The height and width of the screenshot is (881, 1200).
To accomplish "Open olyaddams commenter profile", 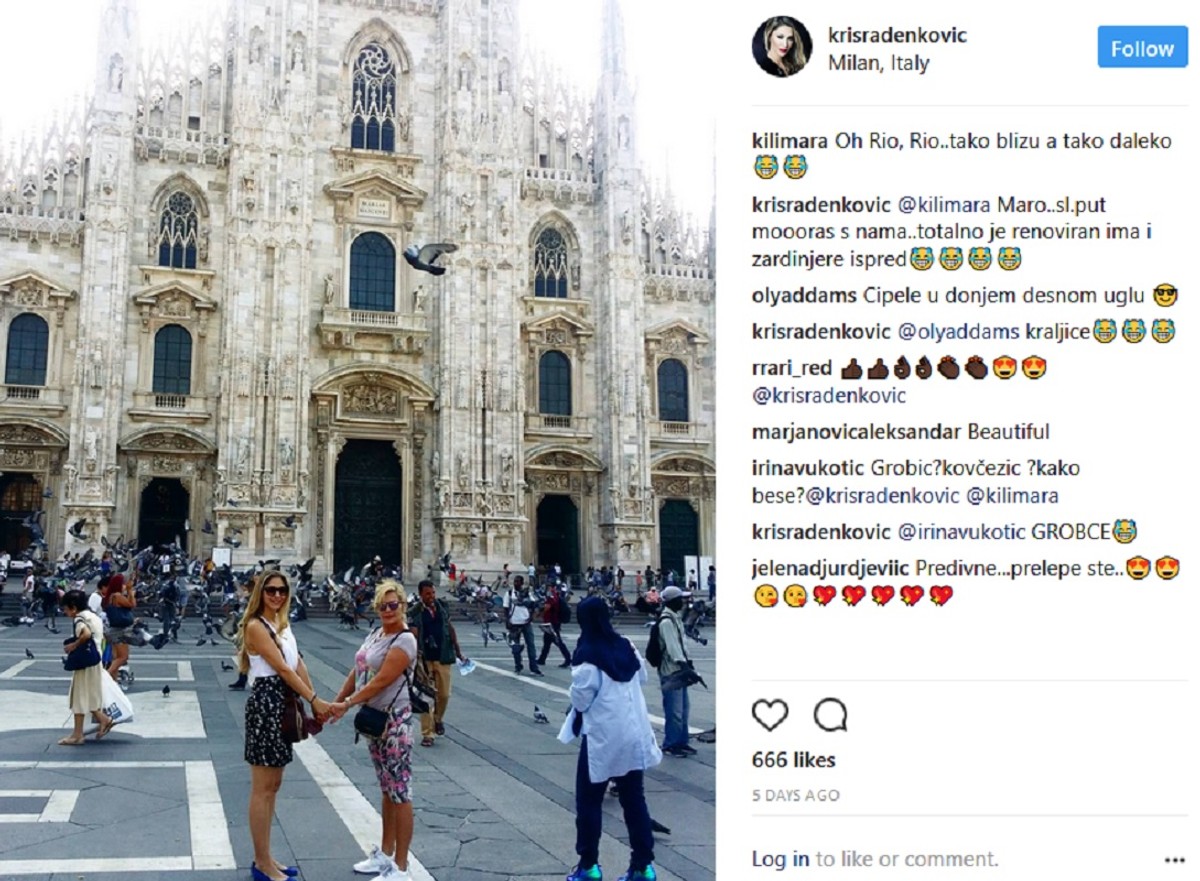I will (x=804, y=295).
